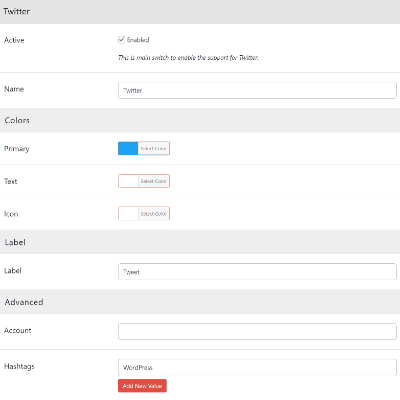This screenshot has height=400, width=400.
Task: Click the Enabled label text
Action: 138,40
